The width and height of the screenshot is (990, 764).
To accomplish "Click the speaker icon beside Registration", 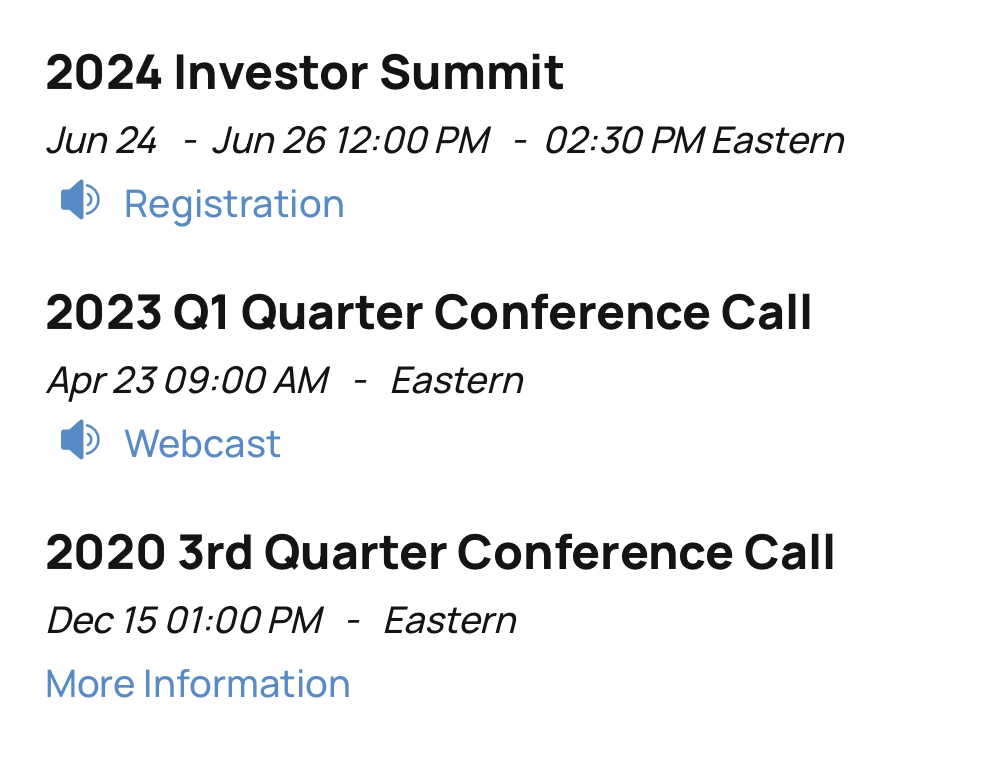I will [x=79, y=202].
